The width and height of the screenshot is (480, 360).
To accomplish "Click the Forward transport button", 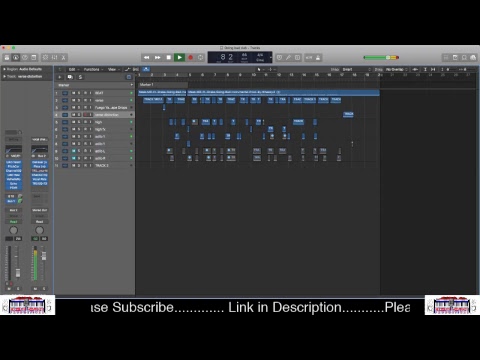I will (158, 58).
